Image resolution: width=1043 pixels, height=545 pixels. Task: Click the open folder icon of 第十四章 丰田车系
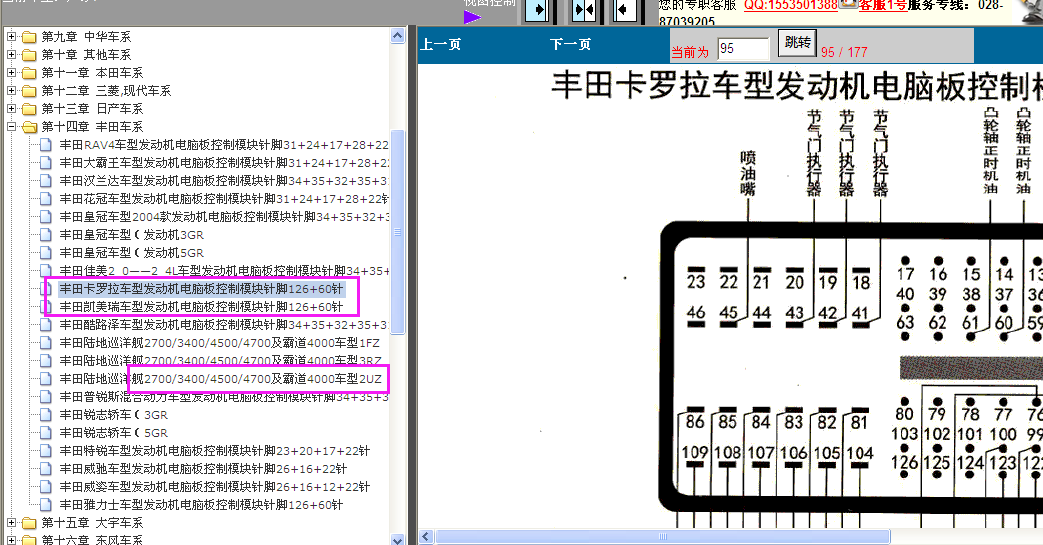[x=29, y=126]
